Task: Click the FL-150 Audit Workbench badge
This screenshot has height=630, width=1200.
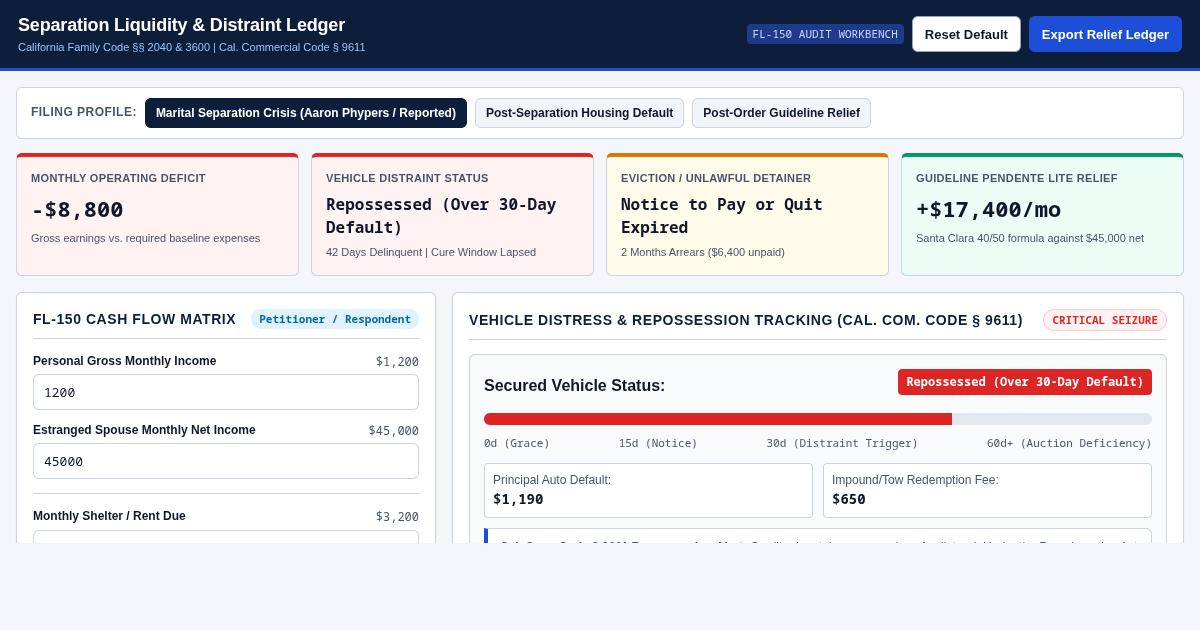Action: (825, 34)
